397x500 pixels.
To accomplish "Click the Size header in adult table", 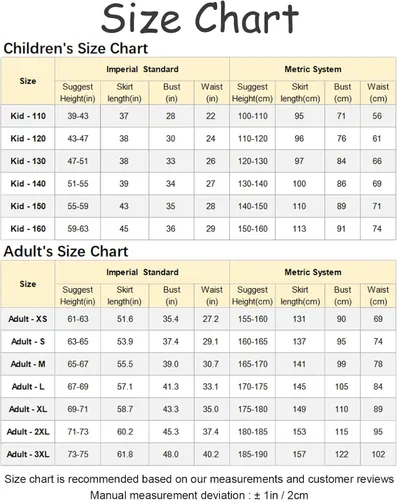I will tap(28, 284).
